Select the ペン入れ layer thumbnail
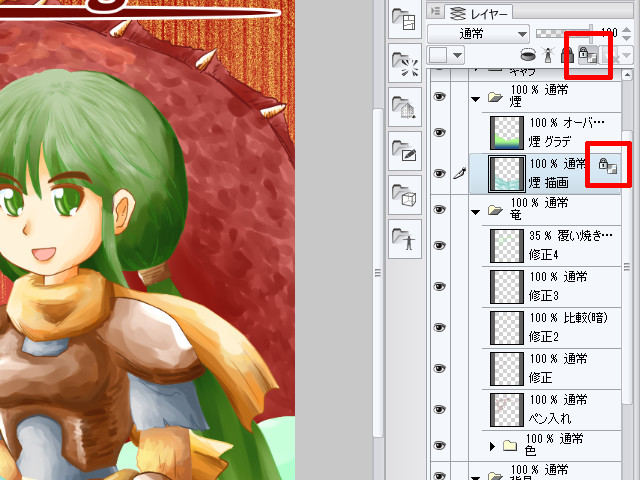Viewport: 640px width, 480px height. coord(507,410)
